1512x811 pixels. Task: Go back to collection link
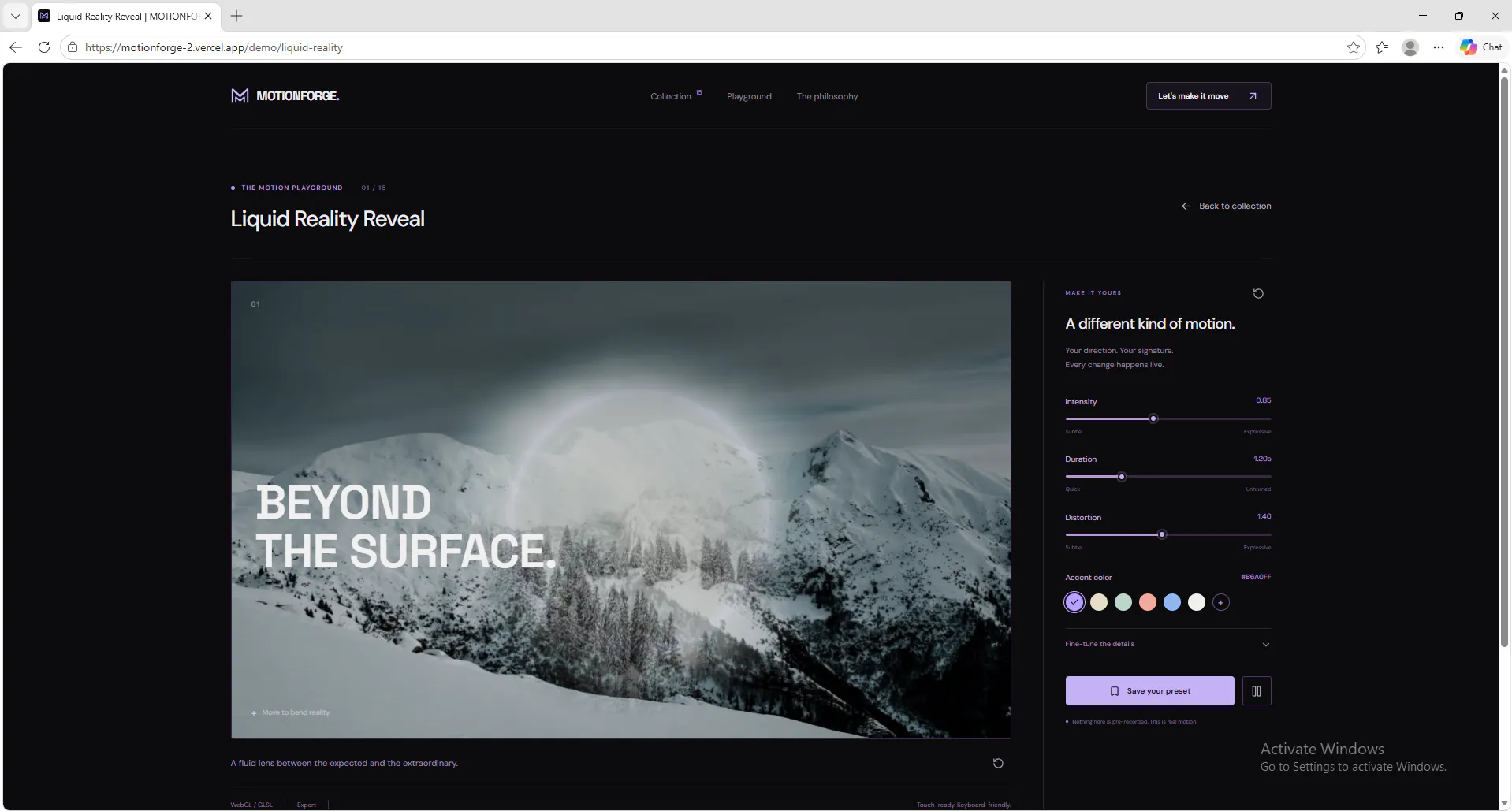coord(1226,206)
